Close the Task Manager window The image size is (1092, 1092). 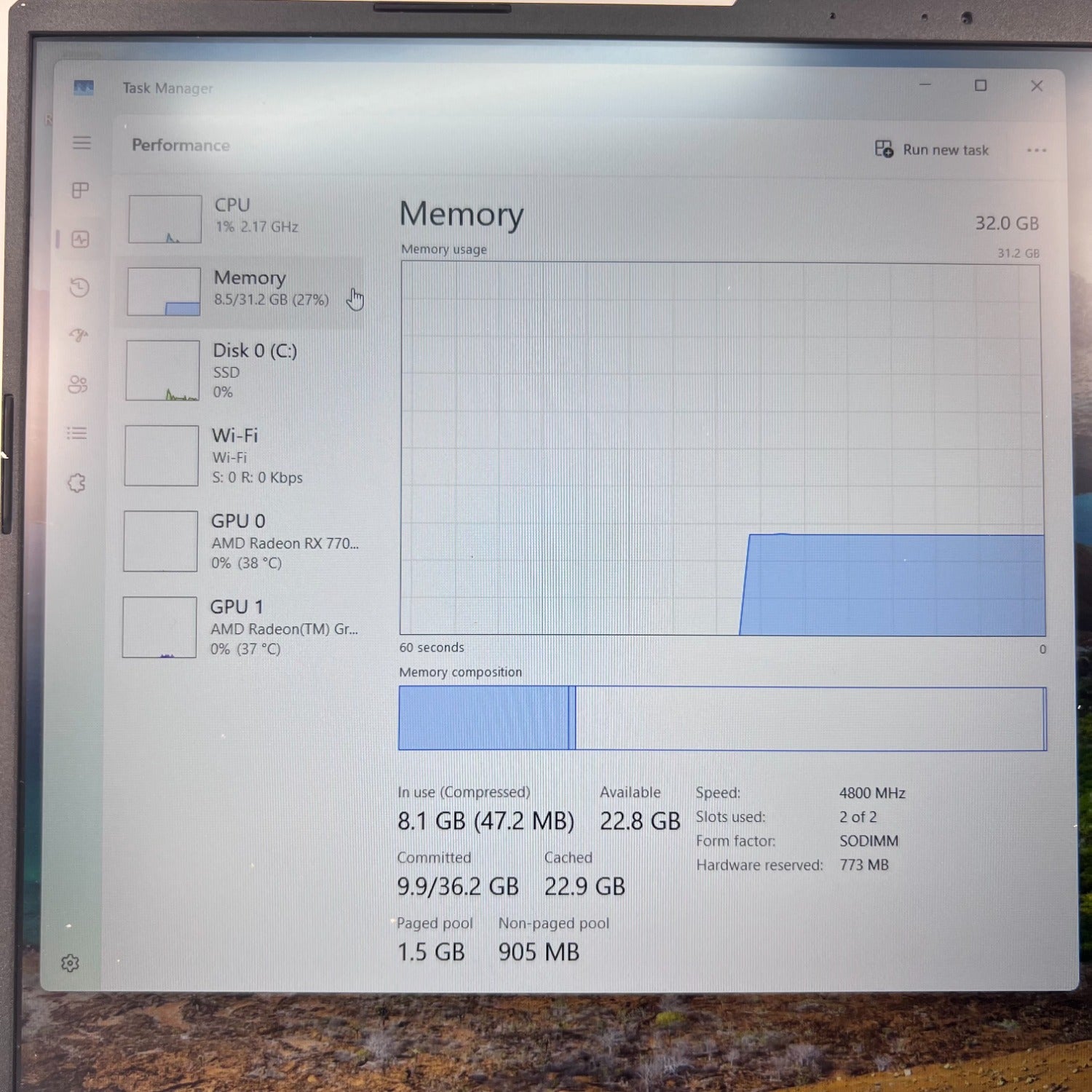pos(1037,86)
